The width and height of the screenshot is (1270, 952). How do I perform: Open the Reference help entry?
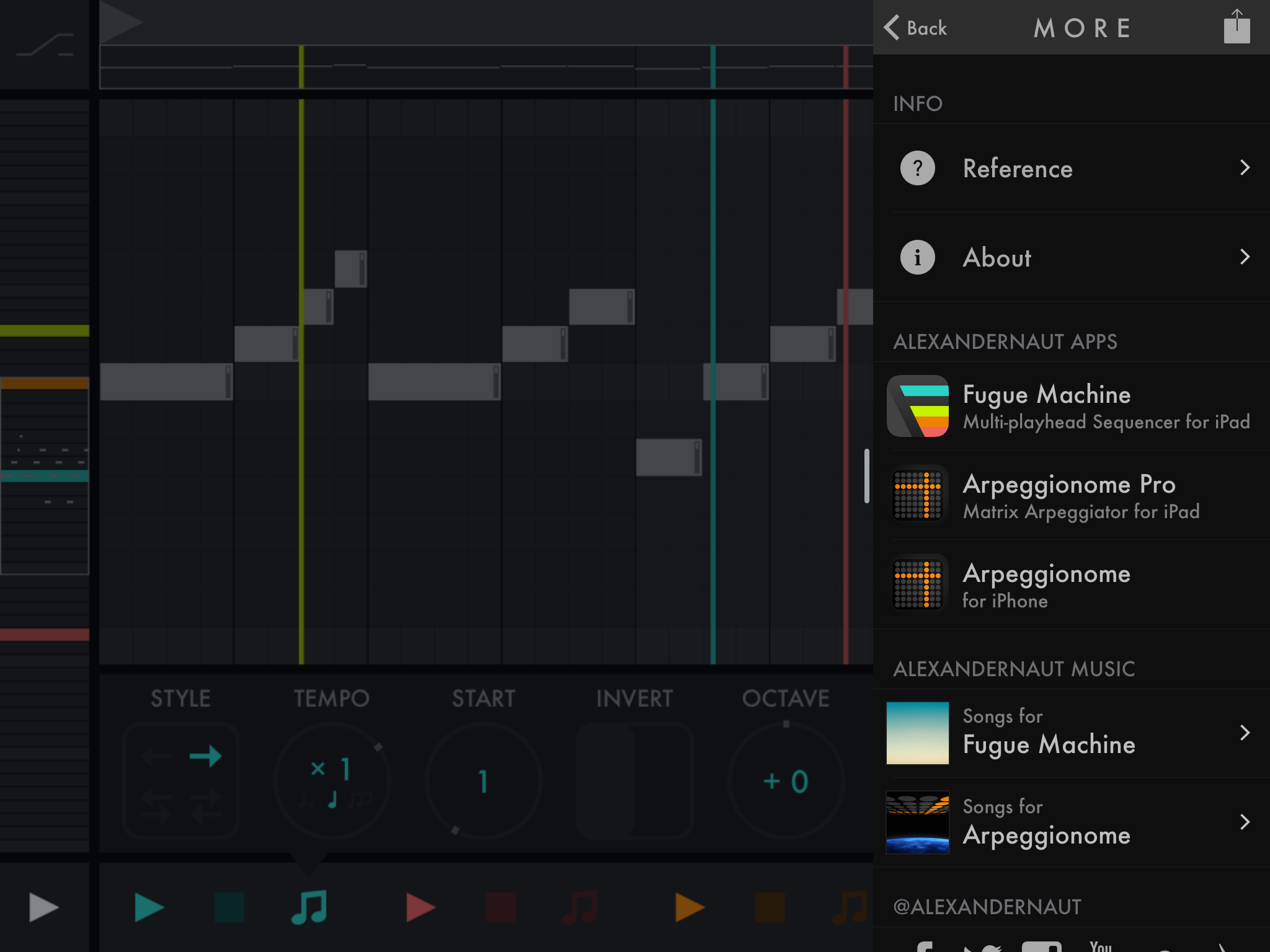[1017, 169]
